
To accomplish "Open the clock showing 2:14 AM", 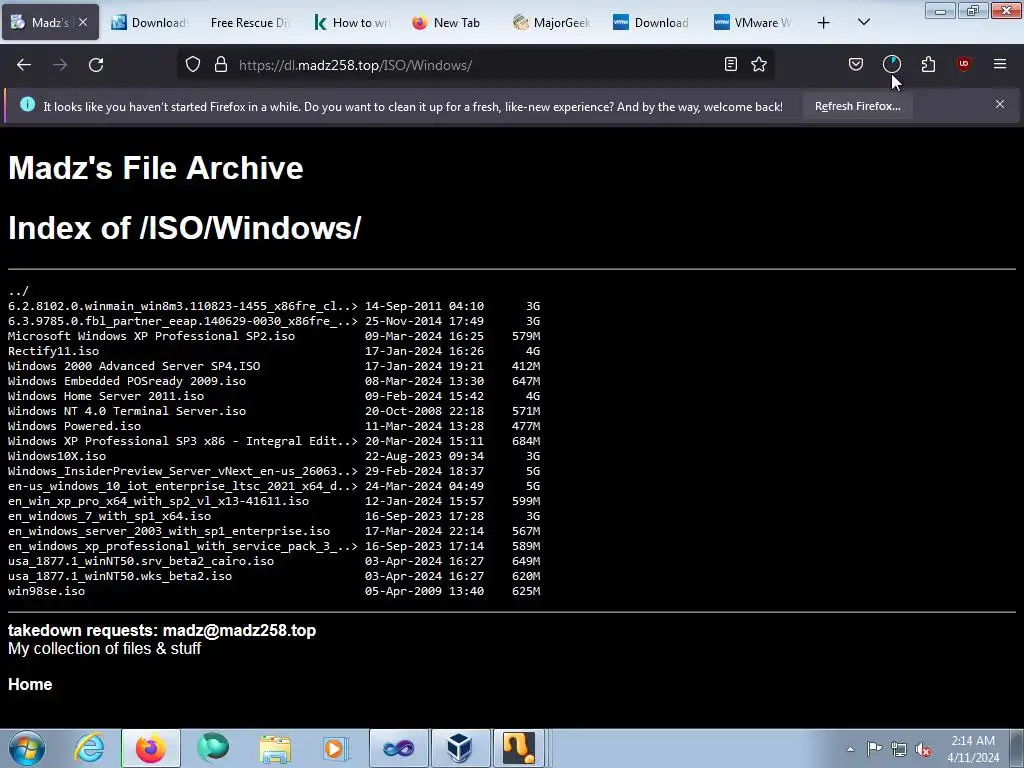I will point(973,749).
